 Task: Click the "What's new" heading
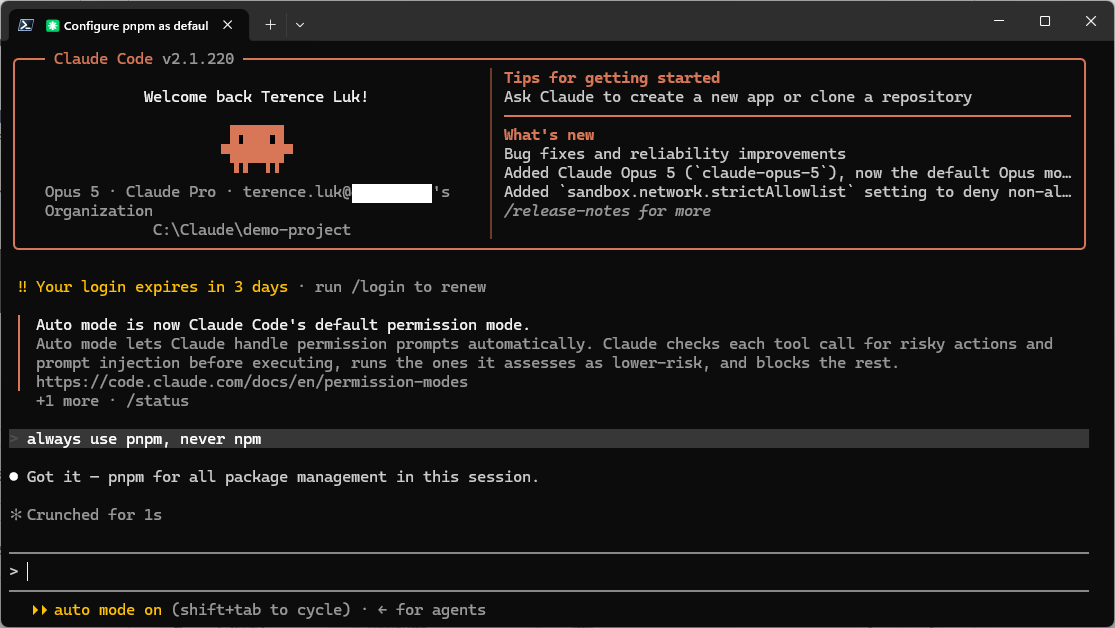pyautogui.click(x=549, y=135)
